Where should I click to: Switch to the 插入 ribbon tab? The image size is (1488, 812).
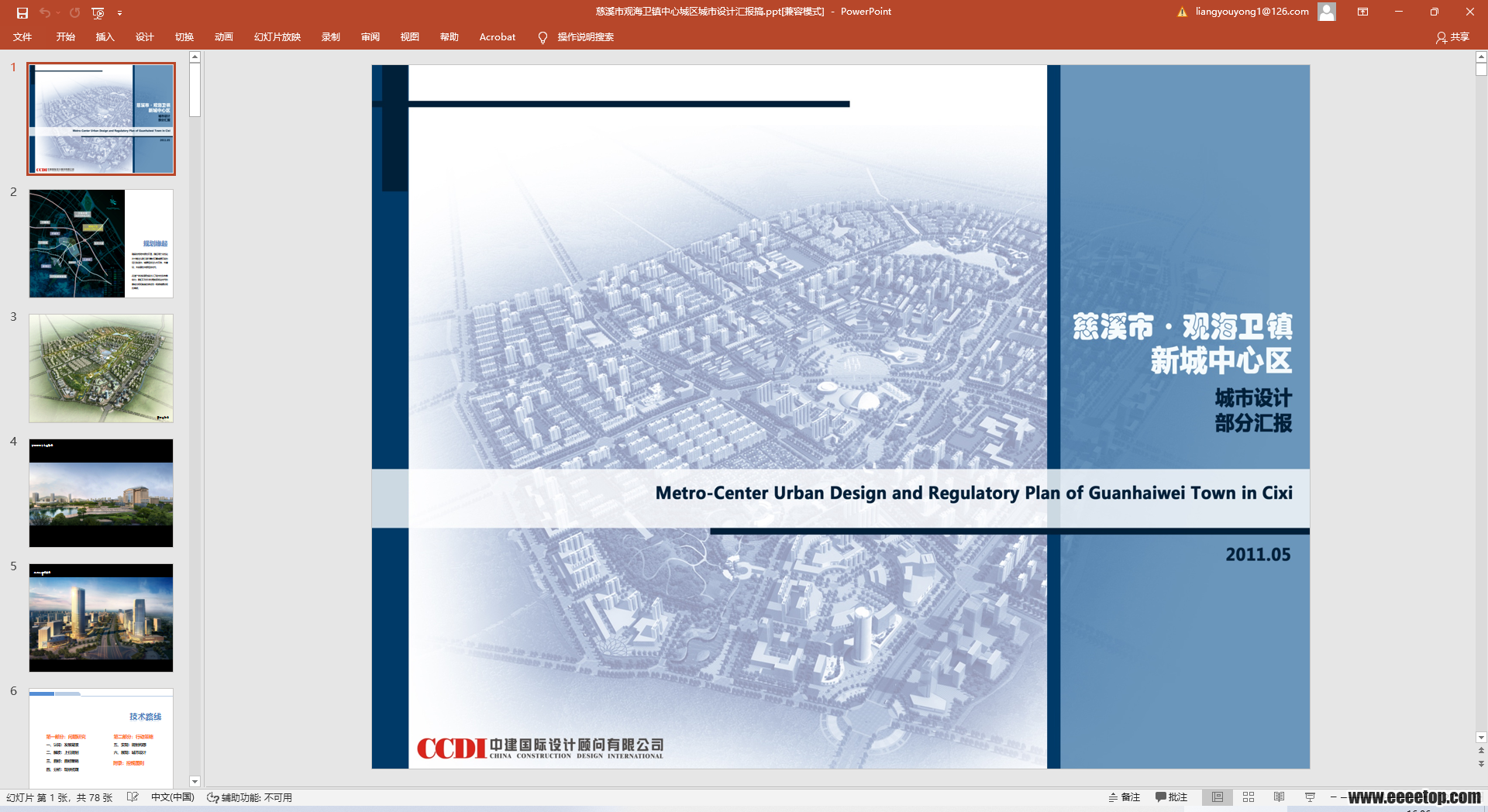click(x=105, y=36)
